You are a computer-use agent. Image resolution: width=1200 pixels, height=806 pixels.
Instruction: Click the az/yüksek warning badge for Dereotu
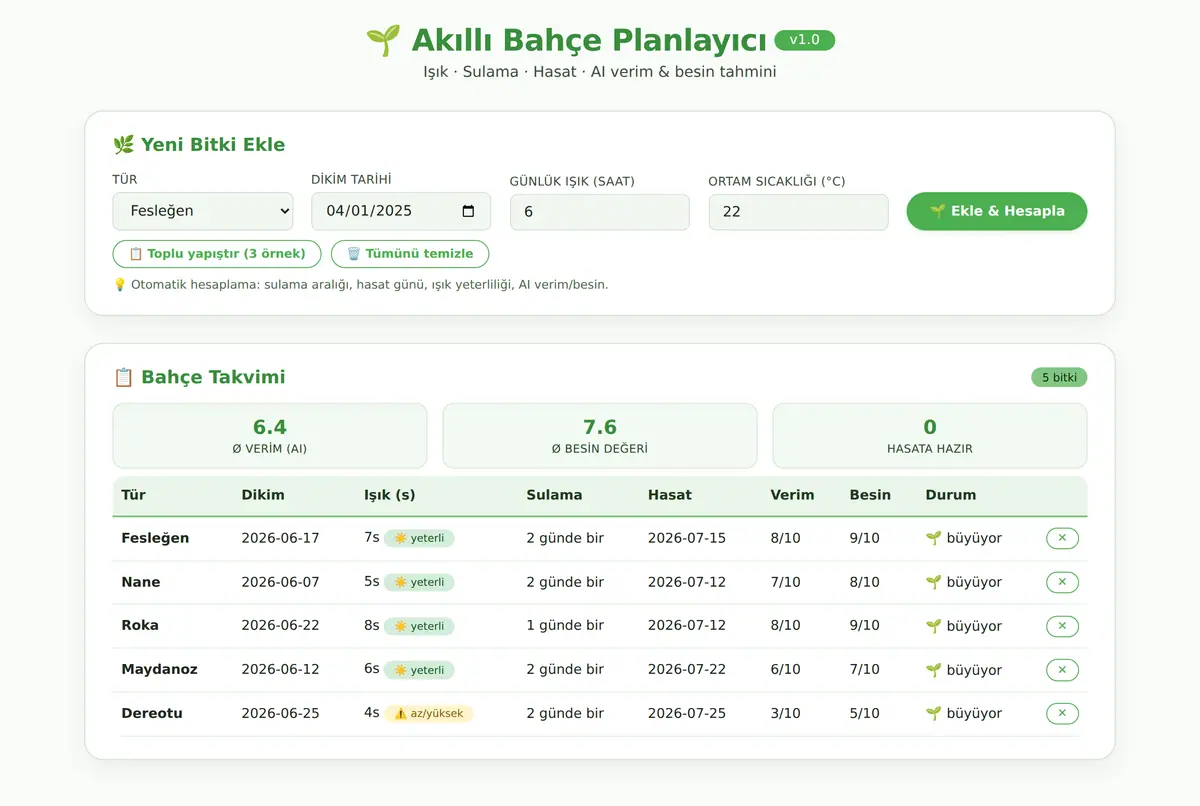click(429, 714)
